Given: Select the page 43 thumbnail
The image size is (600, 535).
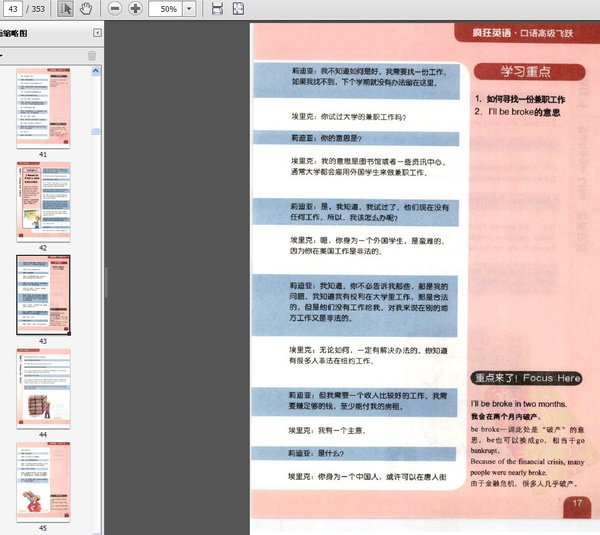Looking at the screenshot, I should (43, 295).
